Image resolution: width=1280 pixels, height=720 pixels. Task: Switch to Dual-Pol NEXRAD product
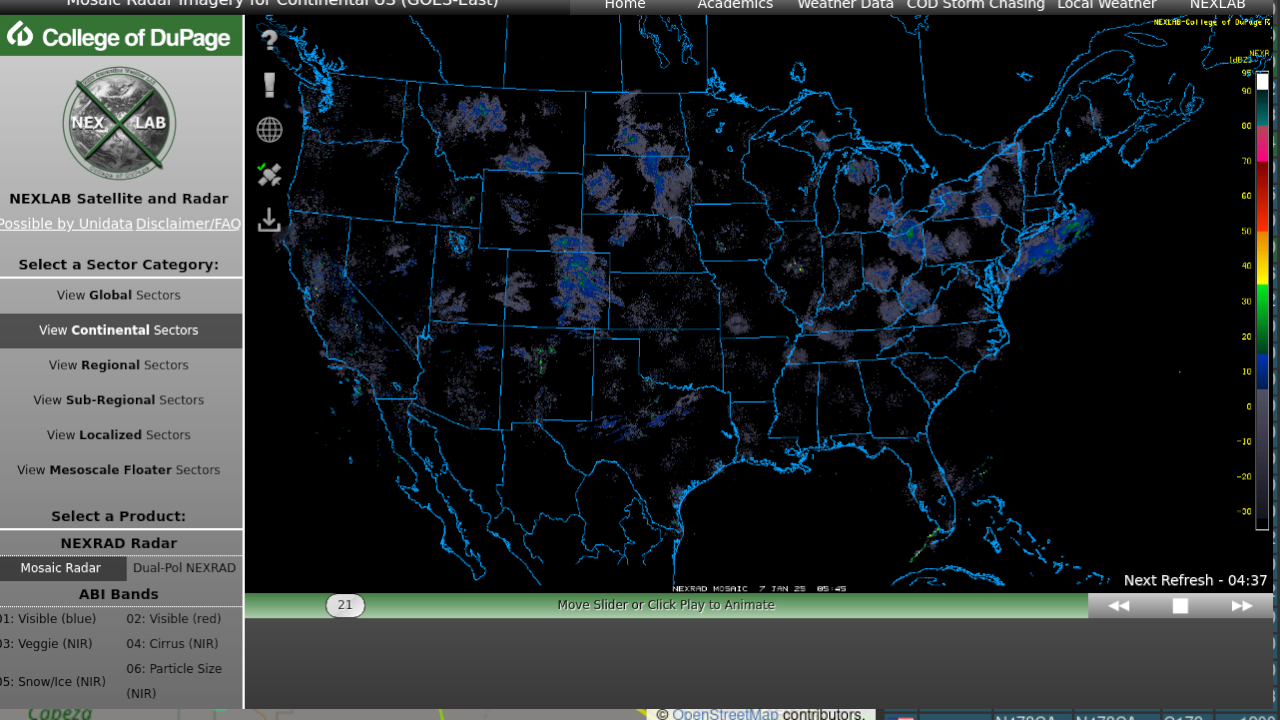(x=185, y=568)
